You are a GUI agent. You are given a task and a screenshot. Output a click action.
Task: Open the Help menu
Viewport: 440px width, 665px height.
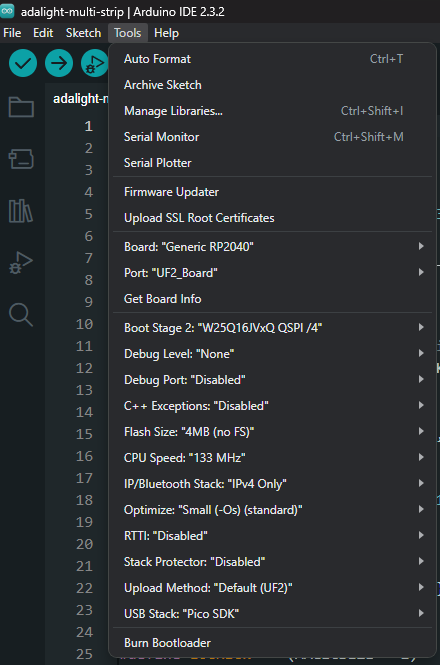(166, 33)
